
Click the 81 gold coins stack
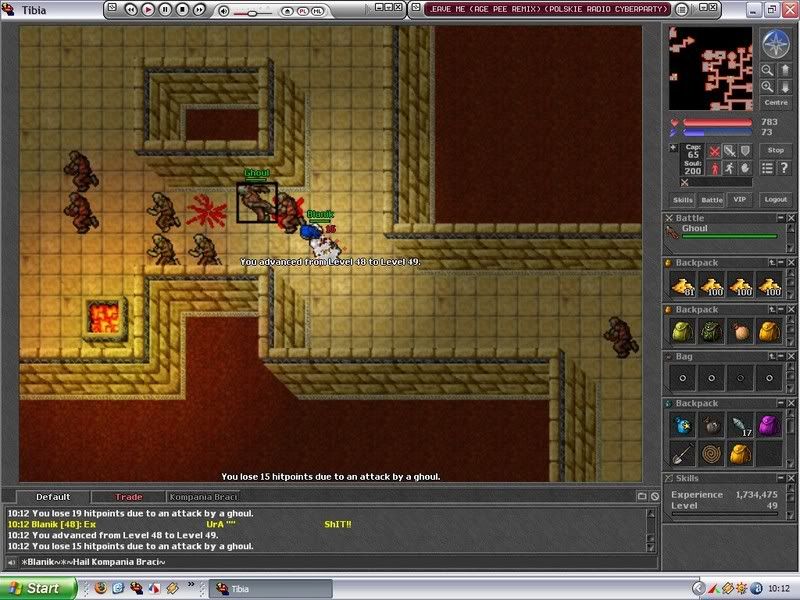click(683, 285)
